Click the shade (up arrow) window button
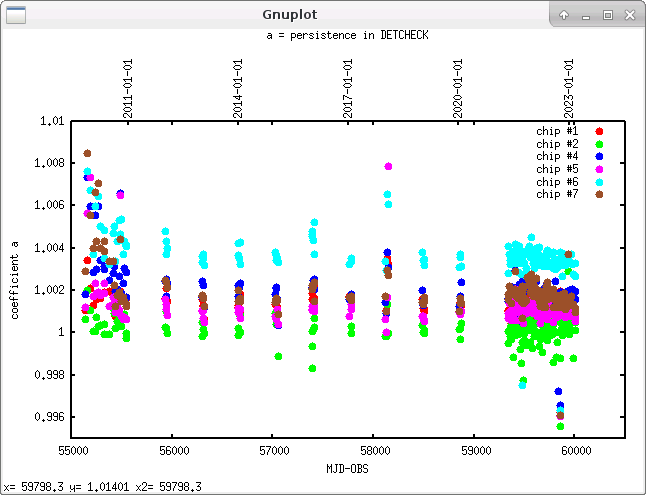The image size is (646, 495). tap(564, 15)
